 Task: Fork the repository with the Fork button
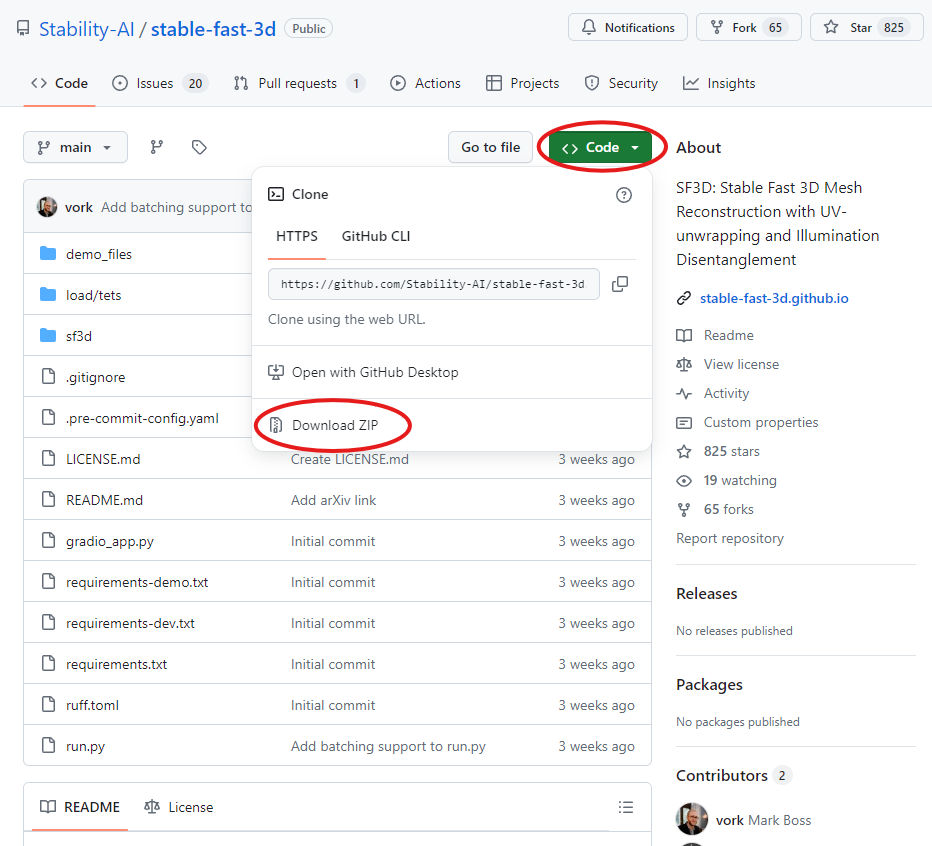748,27
